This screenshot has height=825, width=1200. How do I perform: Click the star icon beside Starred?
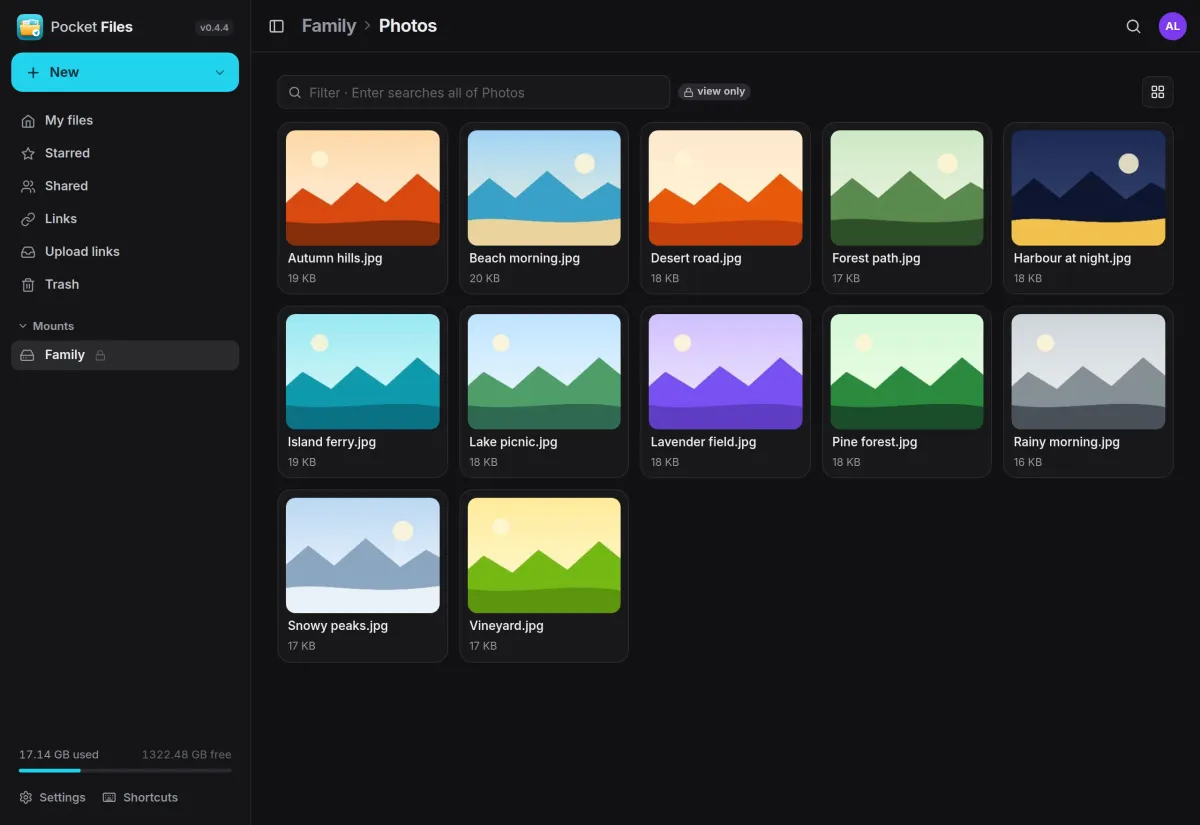[28, 153]
